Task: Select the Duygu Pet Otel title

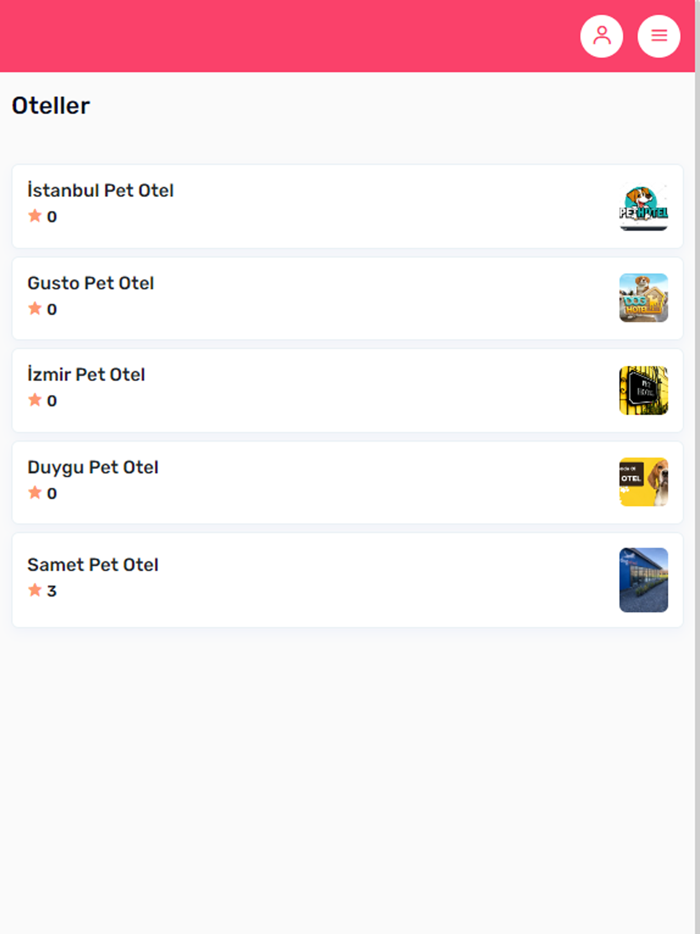Action: 92,467
